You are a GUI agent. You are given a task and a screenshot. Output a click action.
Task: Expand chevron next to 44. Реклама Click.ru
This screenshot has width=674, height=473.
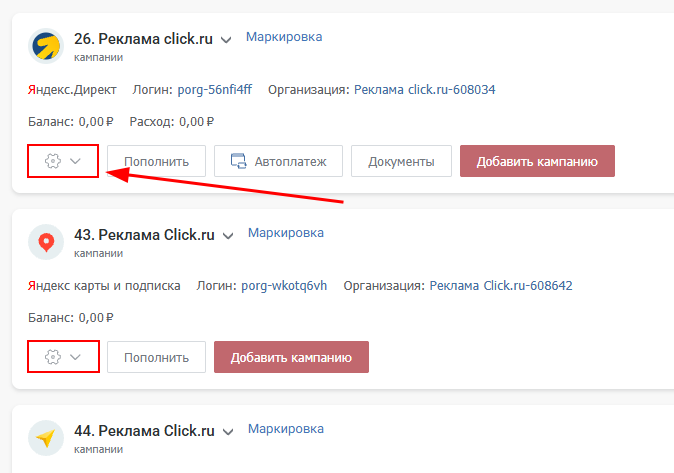(229, 432)
